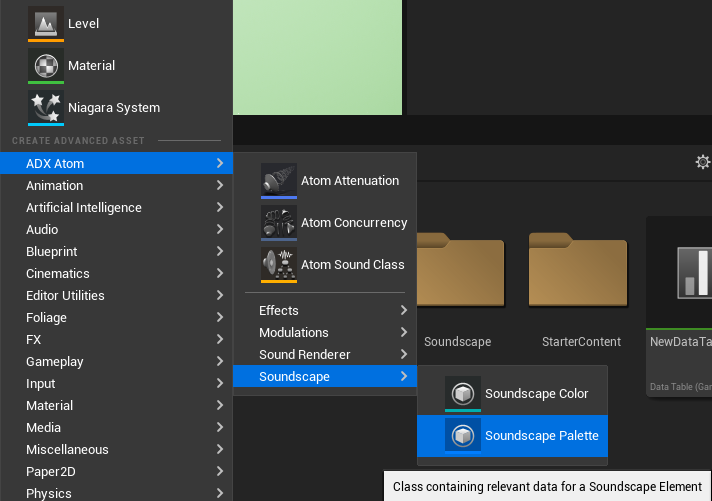The height and width of the screenshot is (501, 712).
Task: Click the StarterContent folder name label
Action: pyautogui.click(x=581, y=342)
